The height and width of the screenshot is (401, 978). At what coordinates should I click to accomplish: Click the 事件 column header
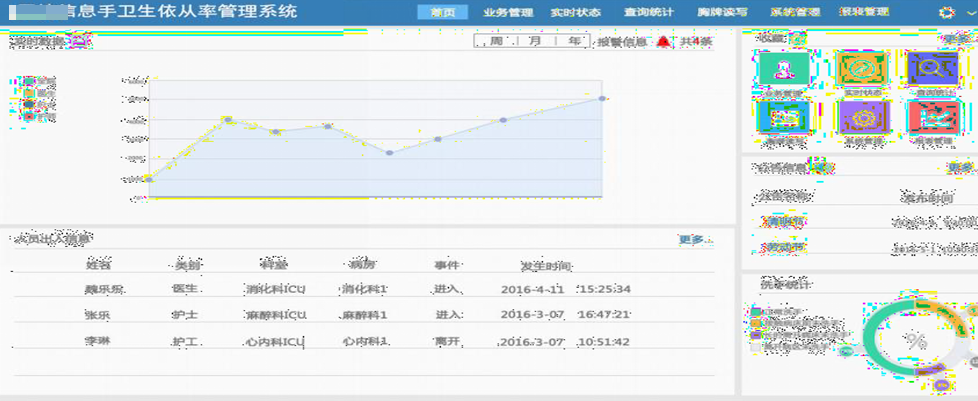447,265
